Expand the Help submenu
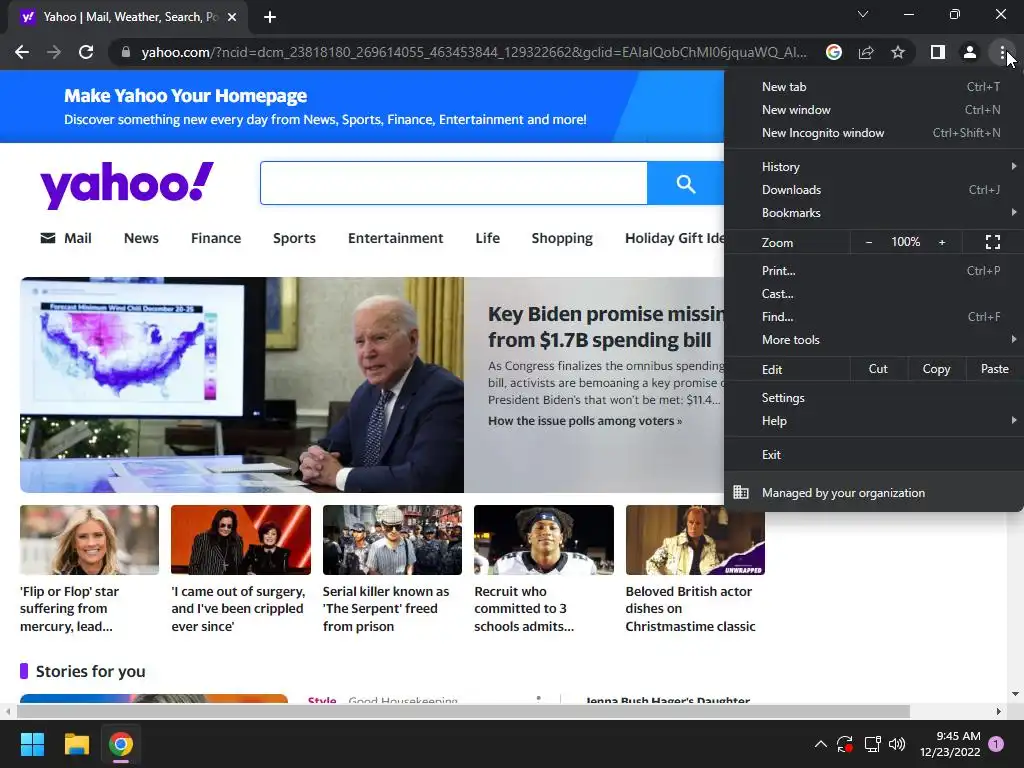Viewport: 1024px width, 768px height. click(874, 421)
